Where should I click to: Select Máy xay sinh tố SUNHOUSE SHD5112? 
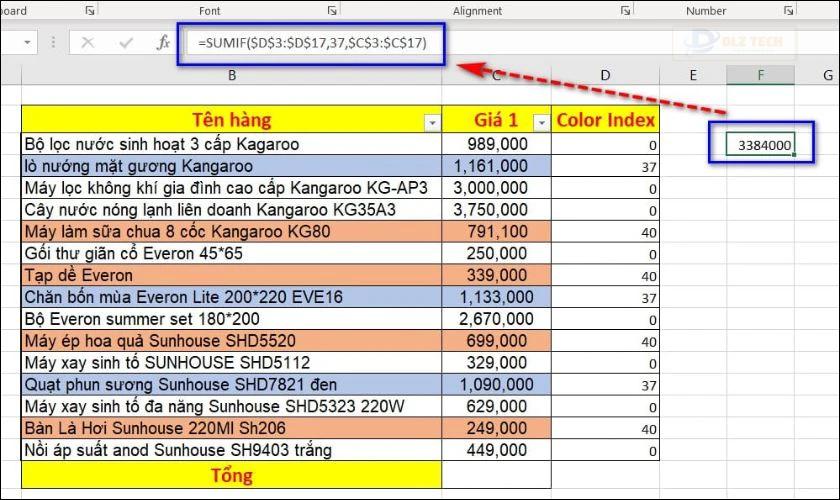pos(231,363)
